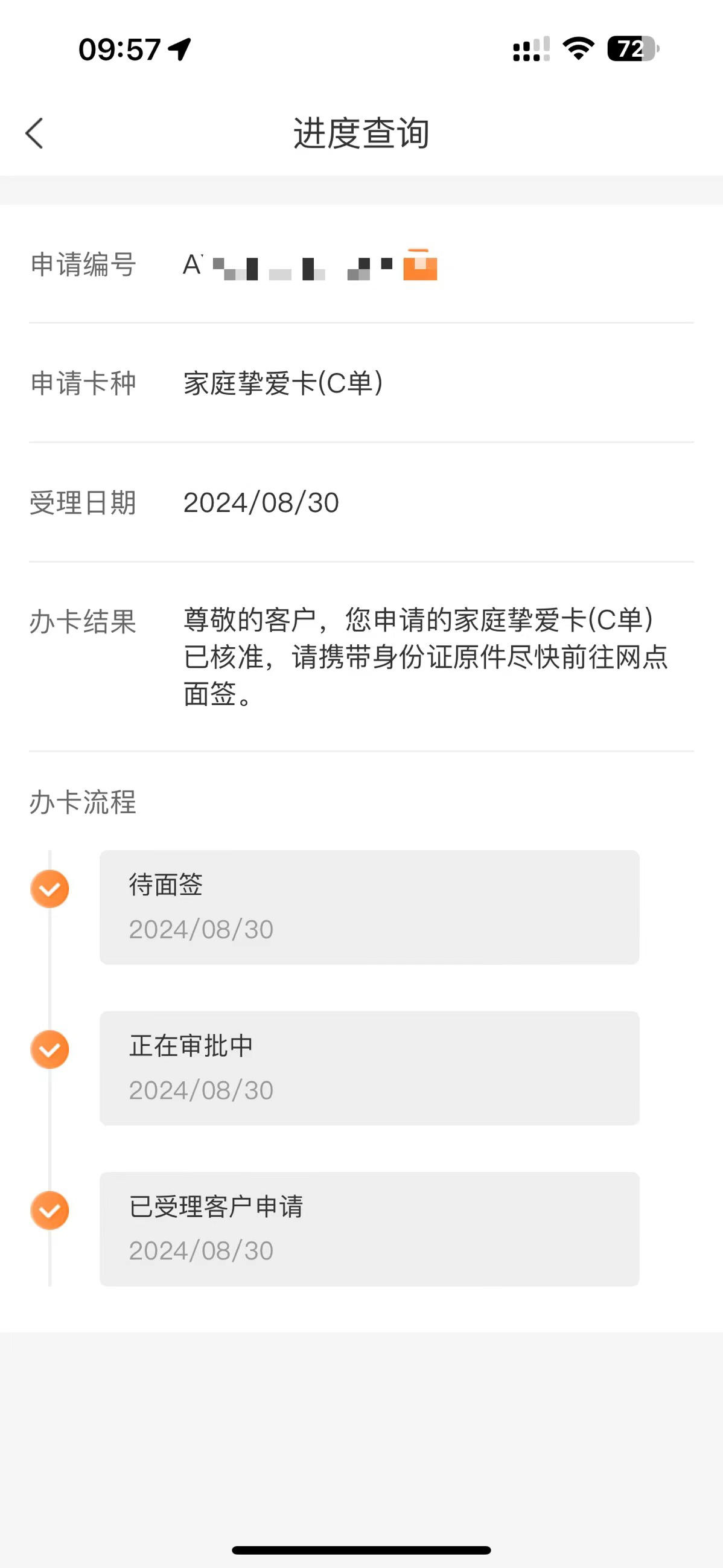Viewport: 723px width, 1568px height.
Task: Tap the Wi-Fi status icon
Action: tap(578, 49)
